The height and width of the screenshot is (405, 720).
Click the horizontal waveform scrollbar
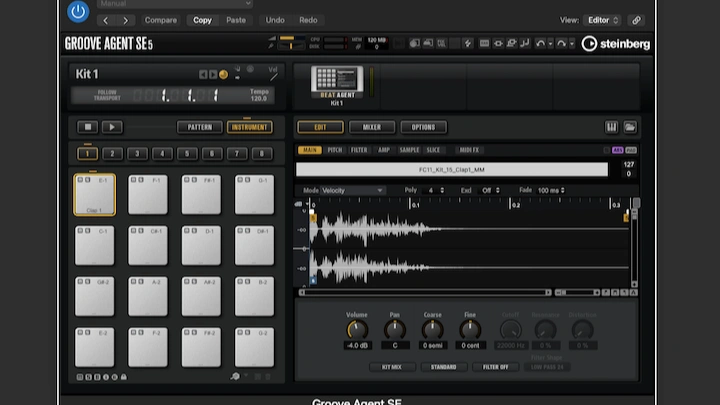[x=425, y=292]
